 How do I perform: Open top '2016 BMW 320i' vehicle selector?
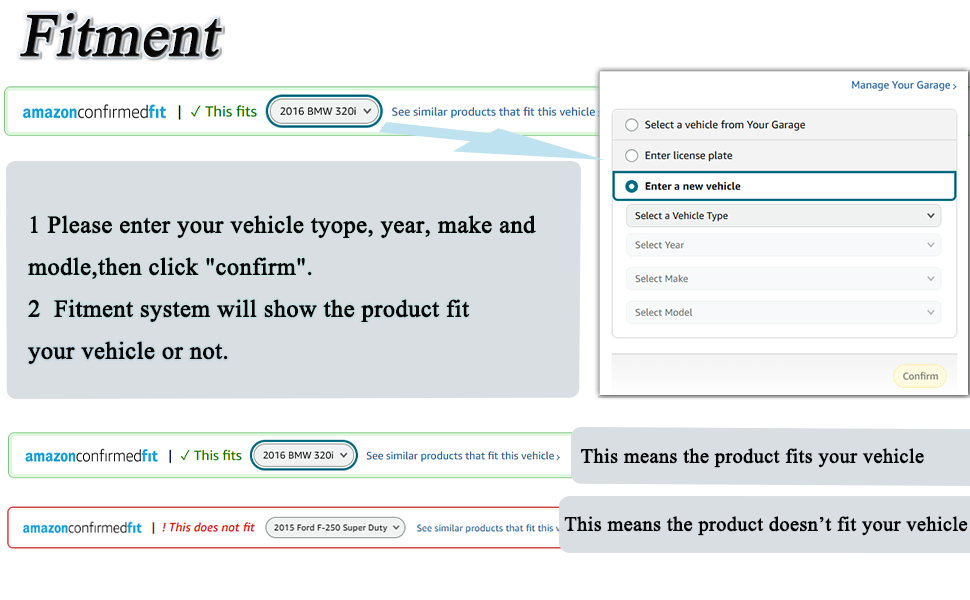pos(325,112)
